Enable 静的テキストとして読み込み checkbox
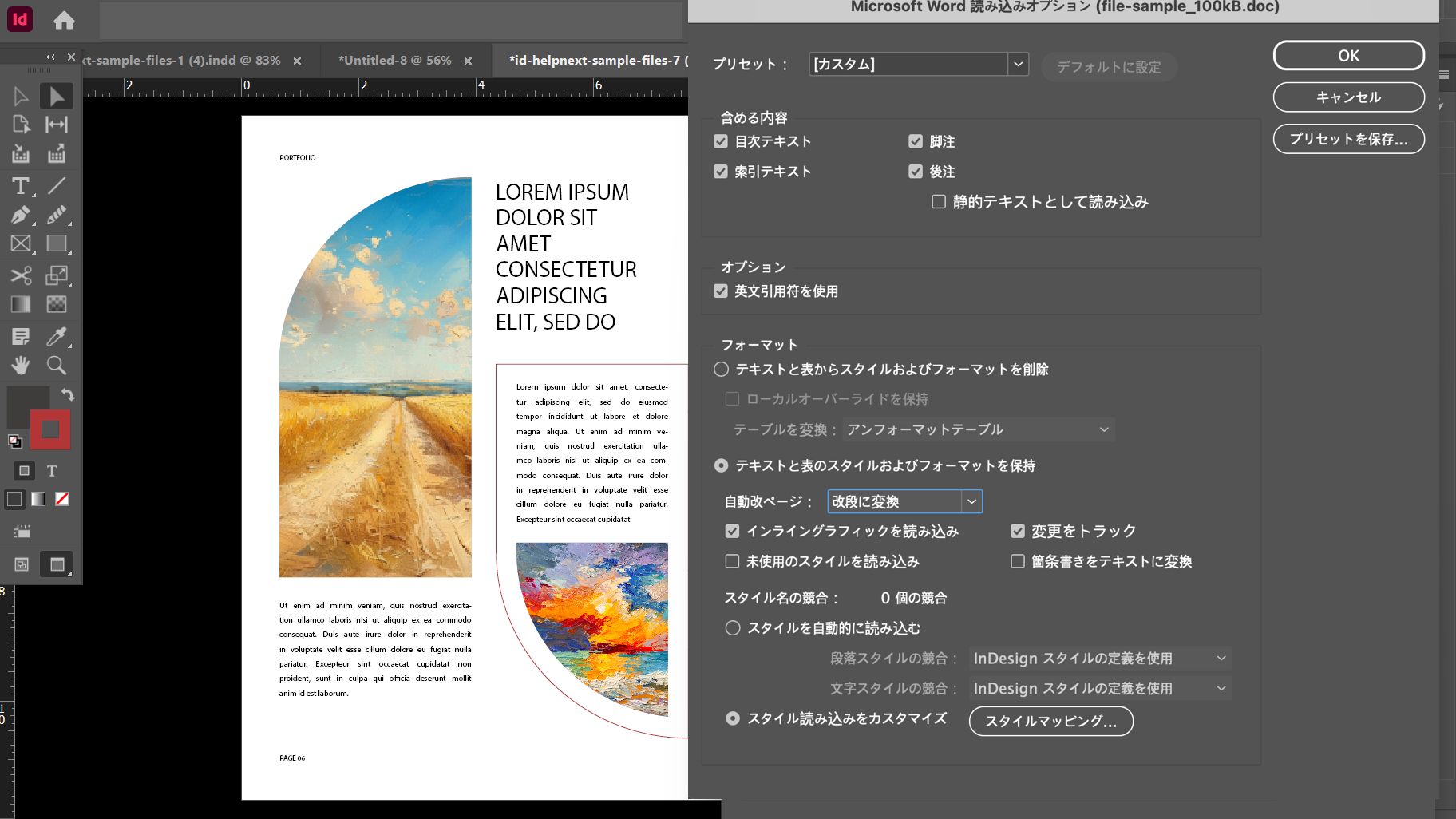The image size is (1456, 819). pyautogui.click(x=939, y=202)
